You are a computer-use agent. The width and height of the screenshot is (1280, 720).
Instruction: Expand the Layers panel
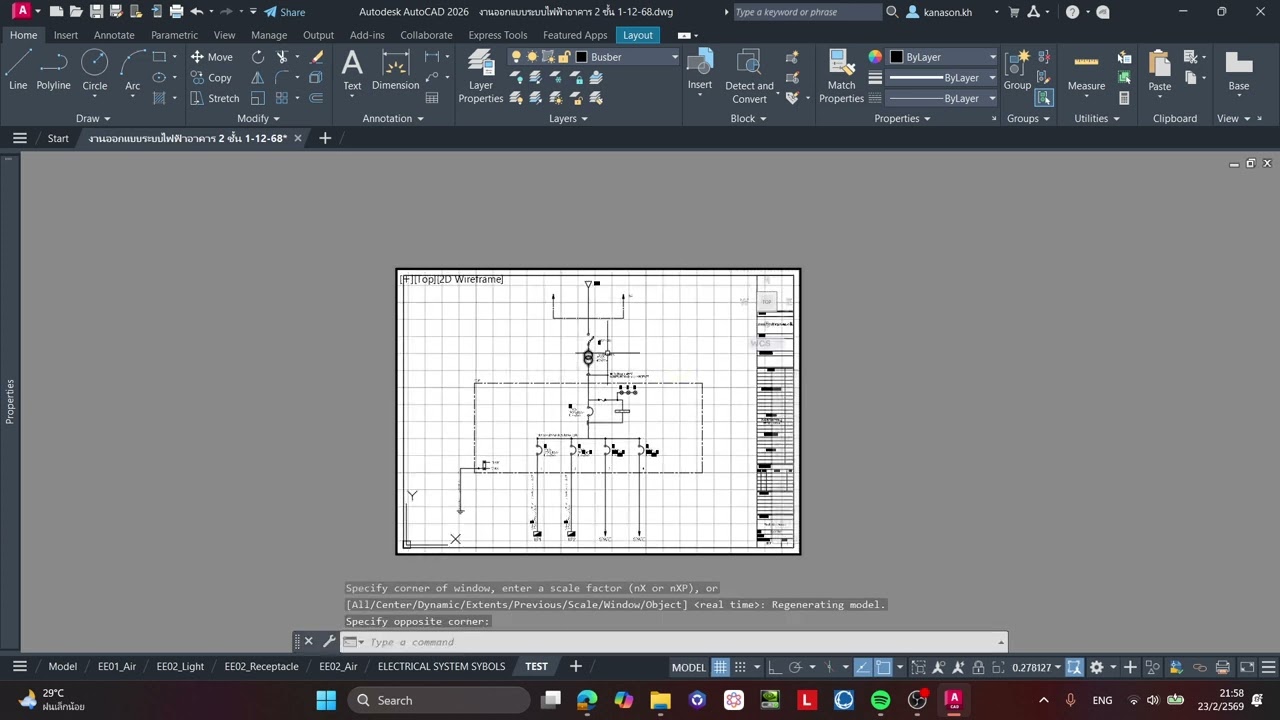coord(568,118)
